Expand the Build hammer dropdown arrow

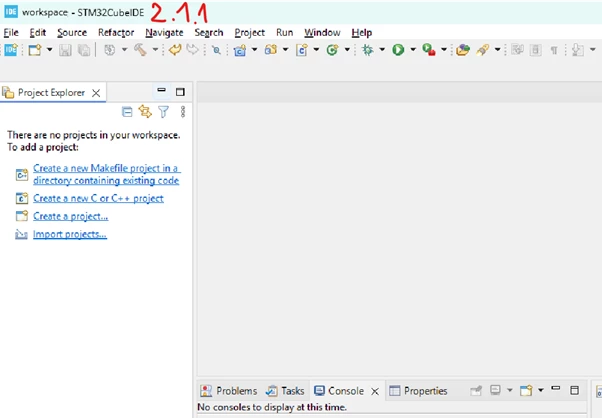(x=155, y=50)
